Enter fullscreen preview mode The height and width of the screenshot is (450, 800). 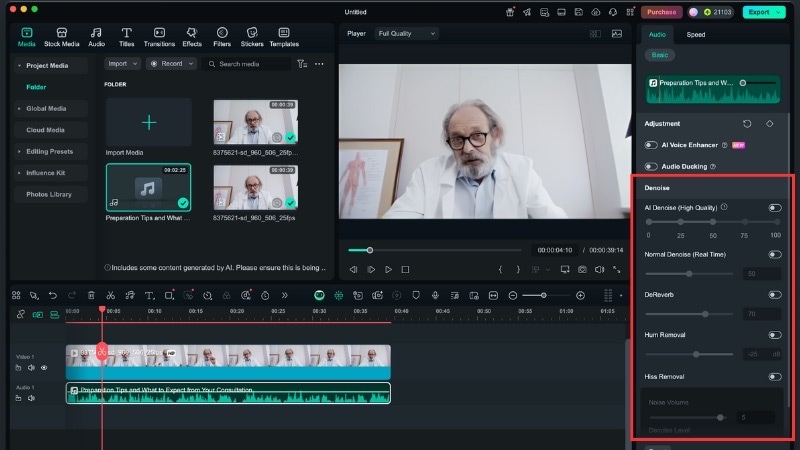[x=617, y=269]
